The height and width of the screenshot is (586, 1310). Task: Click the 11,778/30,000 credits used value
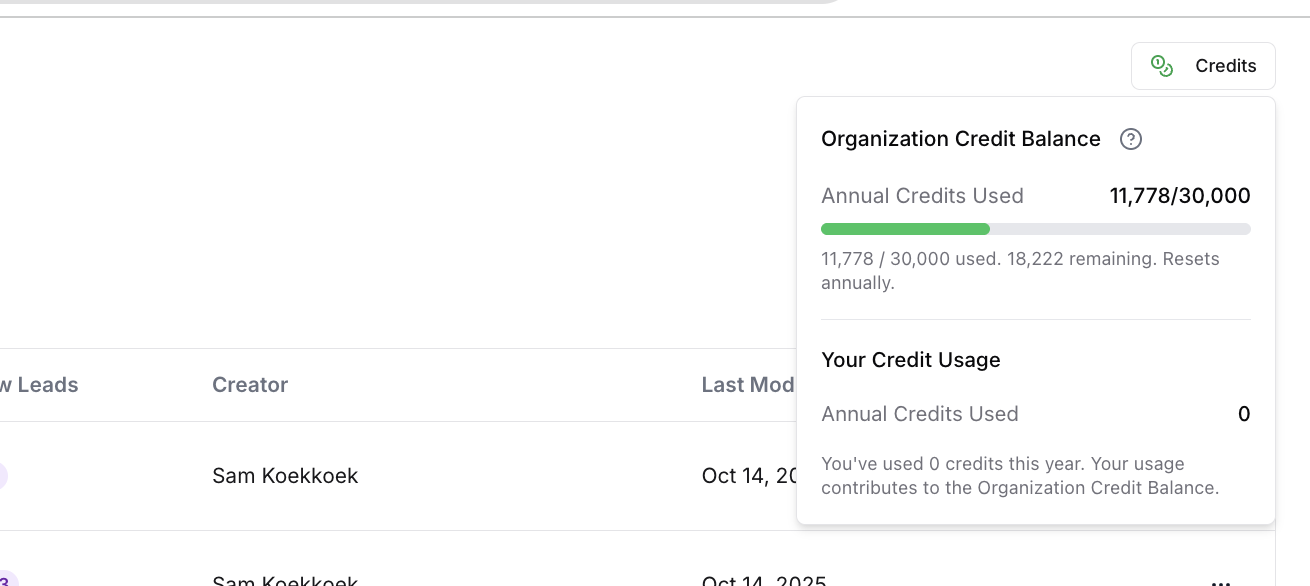(1180, 196)
